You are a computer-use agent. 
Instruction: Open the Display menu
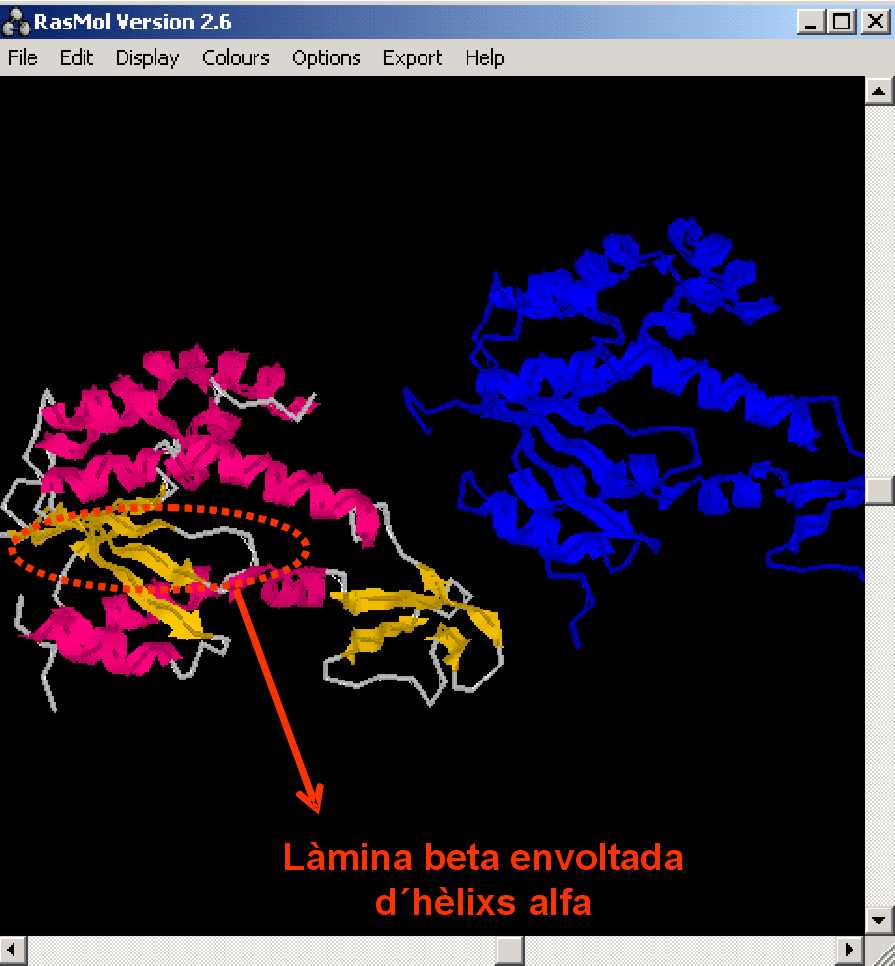pyautogui.click(x=147, y=58)
